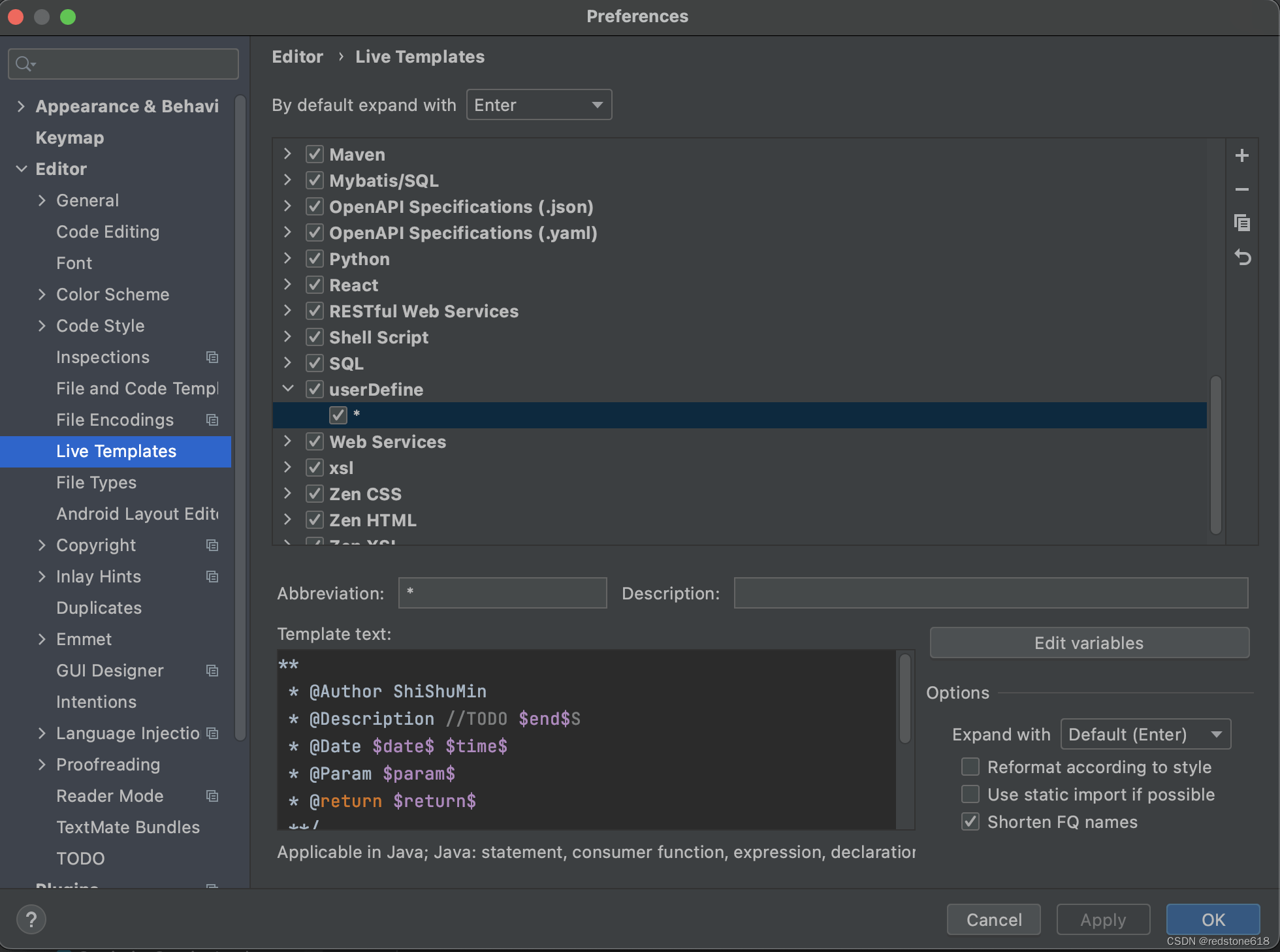Screen dimensions: 1280x952
Task: Click the Edit variables button
Action: [x=1089, y=643]
